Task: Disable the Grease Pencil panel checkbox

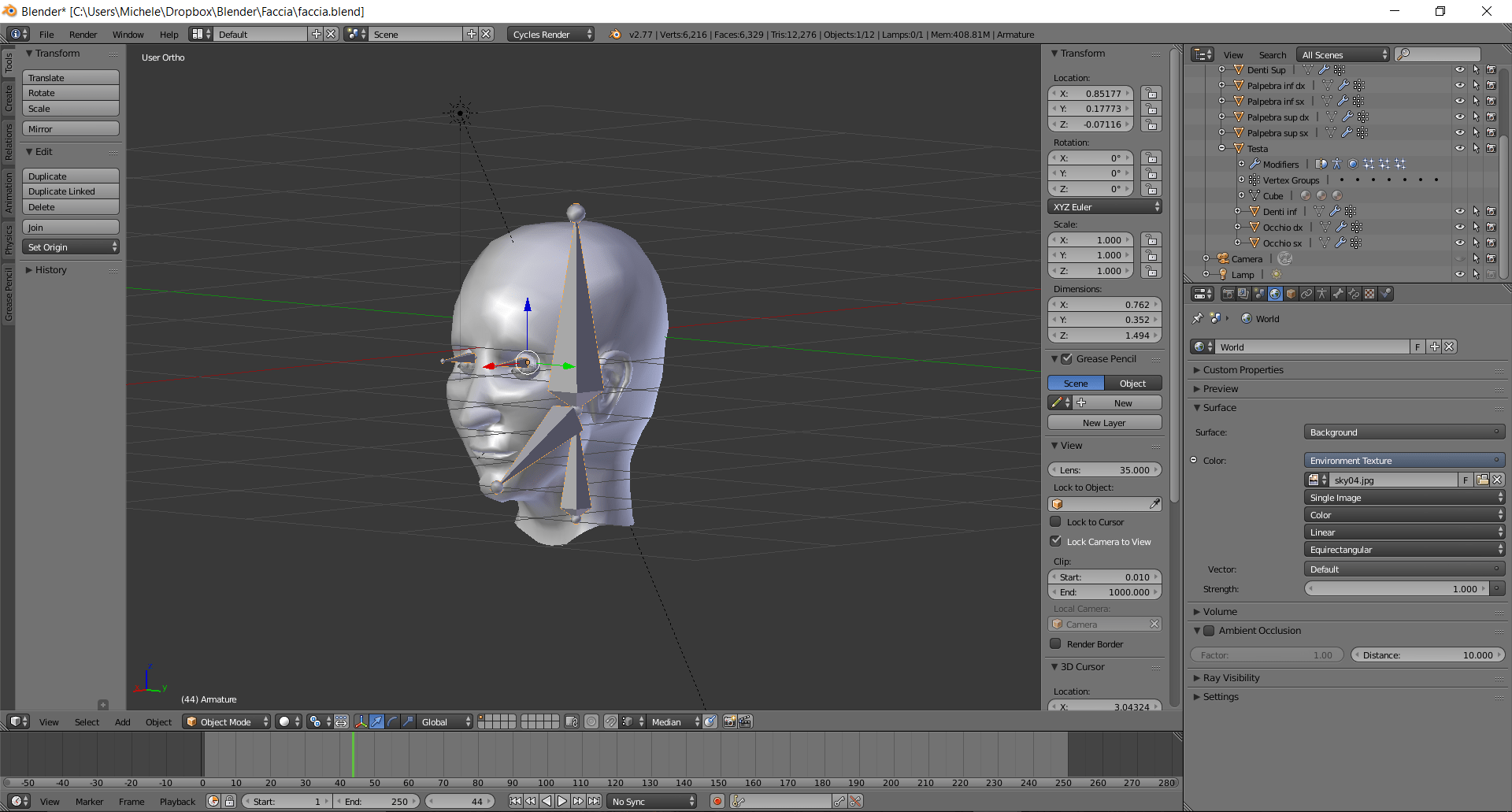Action: (x=1067, y=358)
